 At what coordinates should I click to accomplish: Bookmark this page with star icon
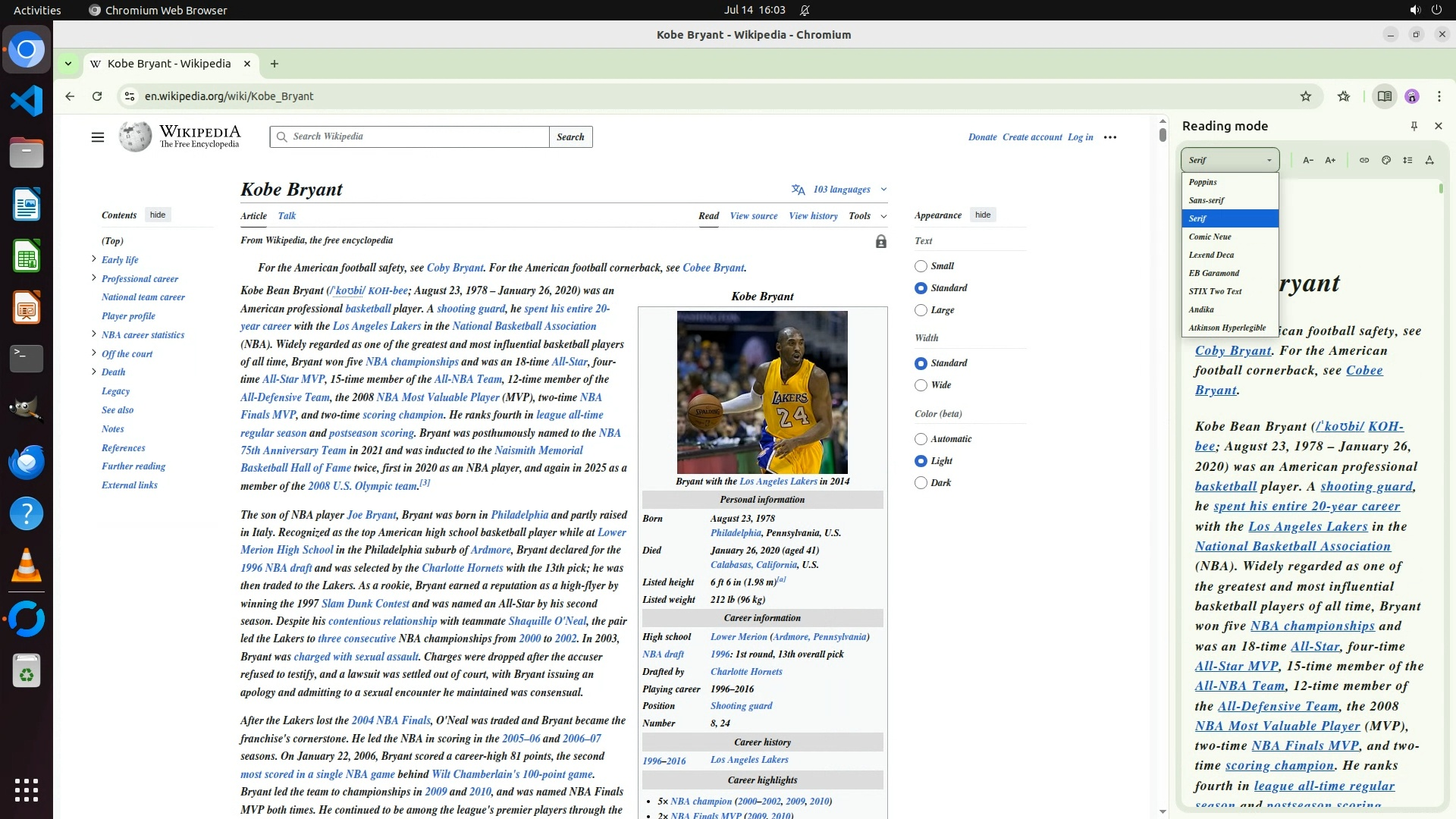(x=1305, y=96)
